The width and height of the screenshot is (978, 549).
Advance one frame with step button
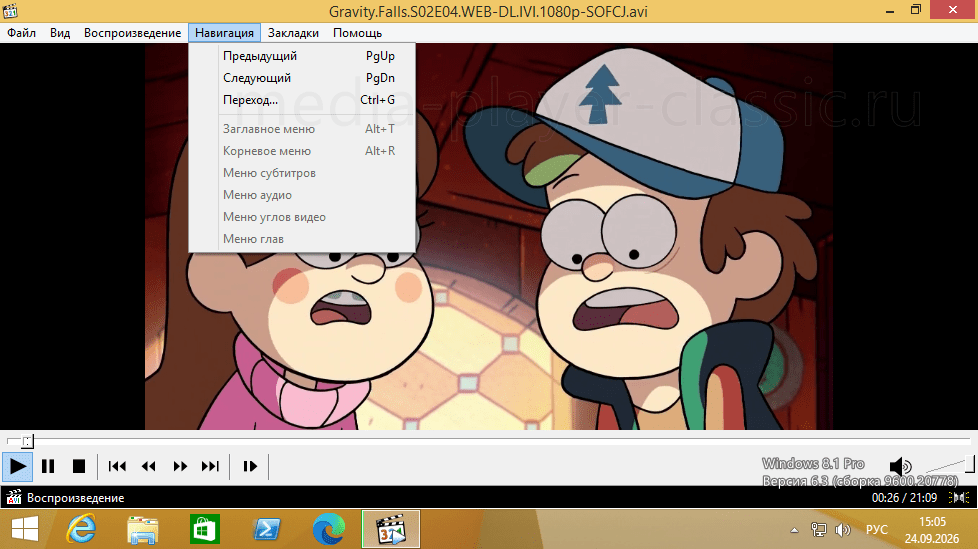pyautogui.click(x=250, y=466)
